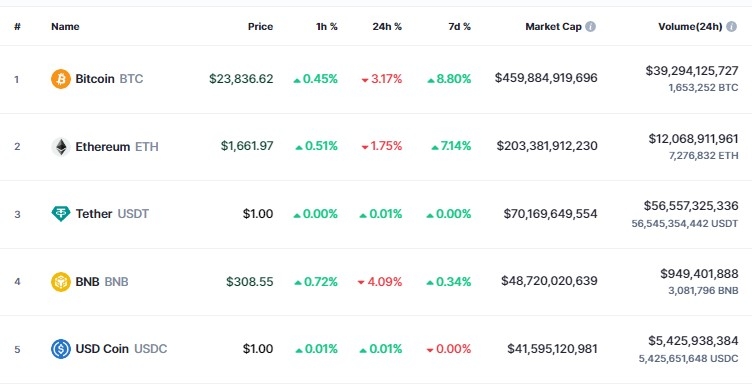This screenshot has width=752, height=388.
Task: Sort by the 7d % column header
Action: (x=459, y=26)
